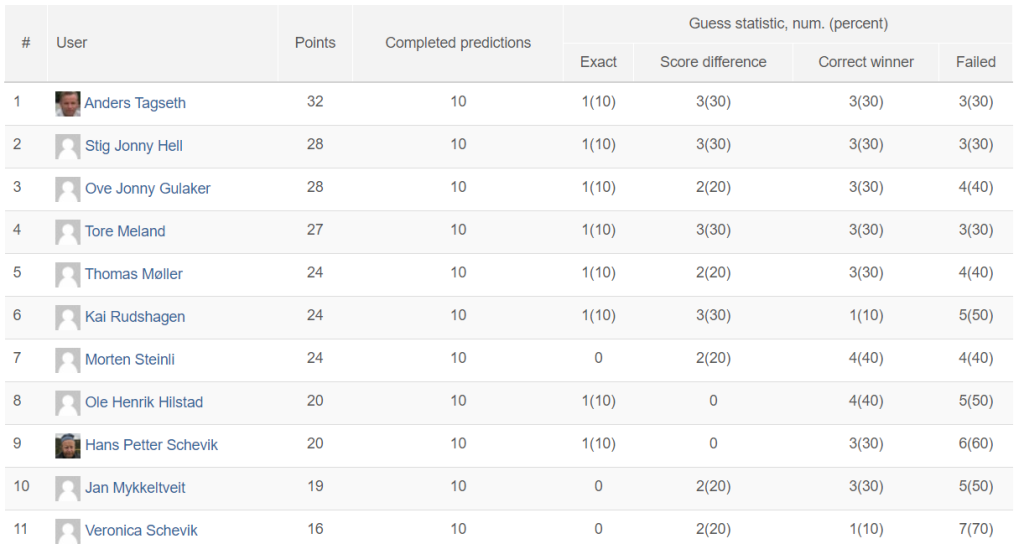Open Anders Tagseth's user profile link
The height and width of the screenshot is (549, 1024).
pos(135,103)
